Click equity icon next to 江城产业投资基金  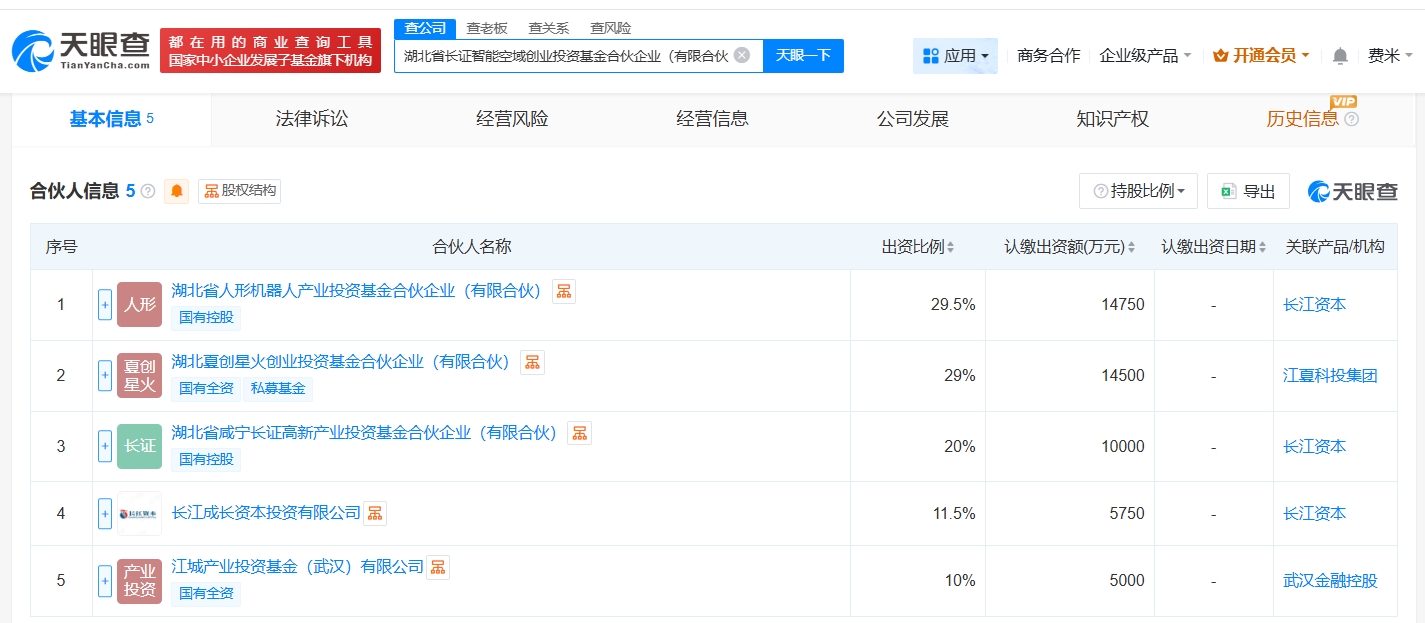pos(438,567)
